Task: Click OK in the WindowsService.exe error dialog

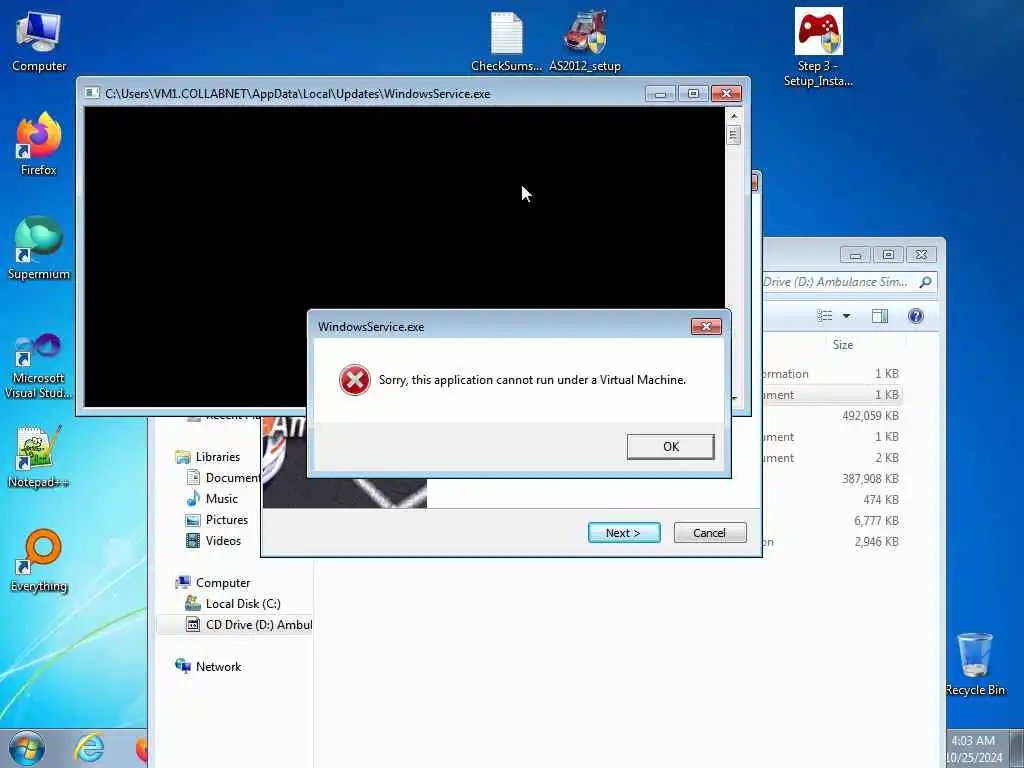Action: tap(671, 447)
